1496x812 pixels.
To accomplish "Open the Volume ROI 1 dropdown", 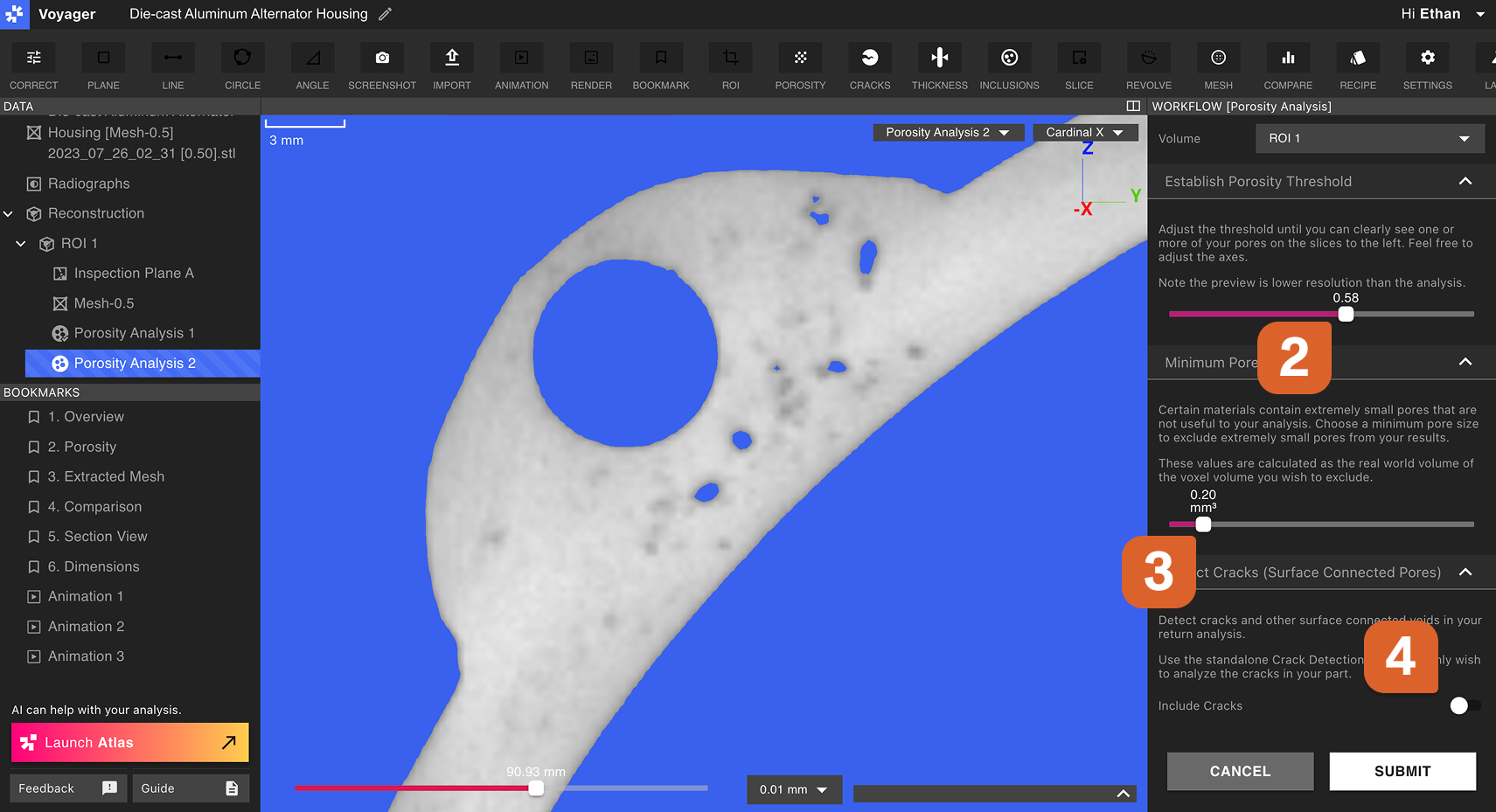I will pos(1370,138).
